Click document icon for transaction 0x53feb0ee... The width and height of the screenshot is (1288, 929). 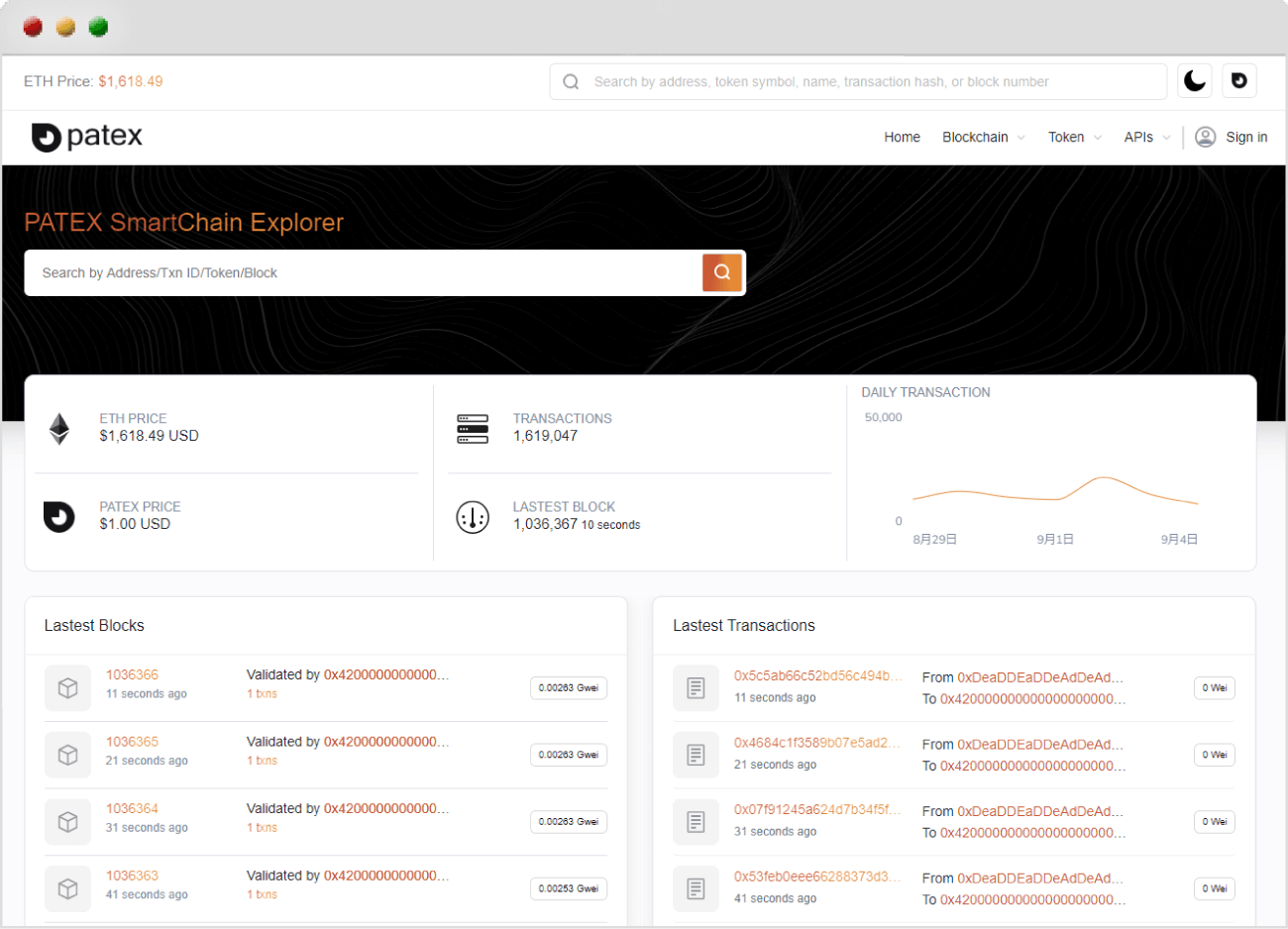click(x=696, y=888)
